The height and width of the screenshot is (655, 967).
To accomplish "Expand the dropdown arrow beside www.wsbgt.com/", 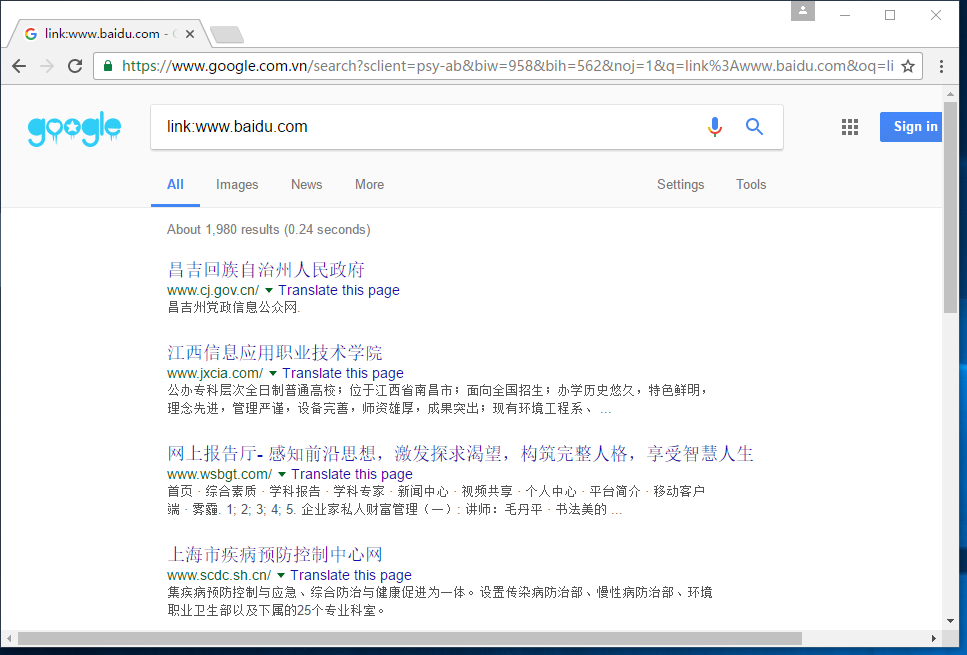I will point(282,474).
